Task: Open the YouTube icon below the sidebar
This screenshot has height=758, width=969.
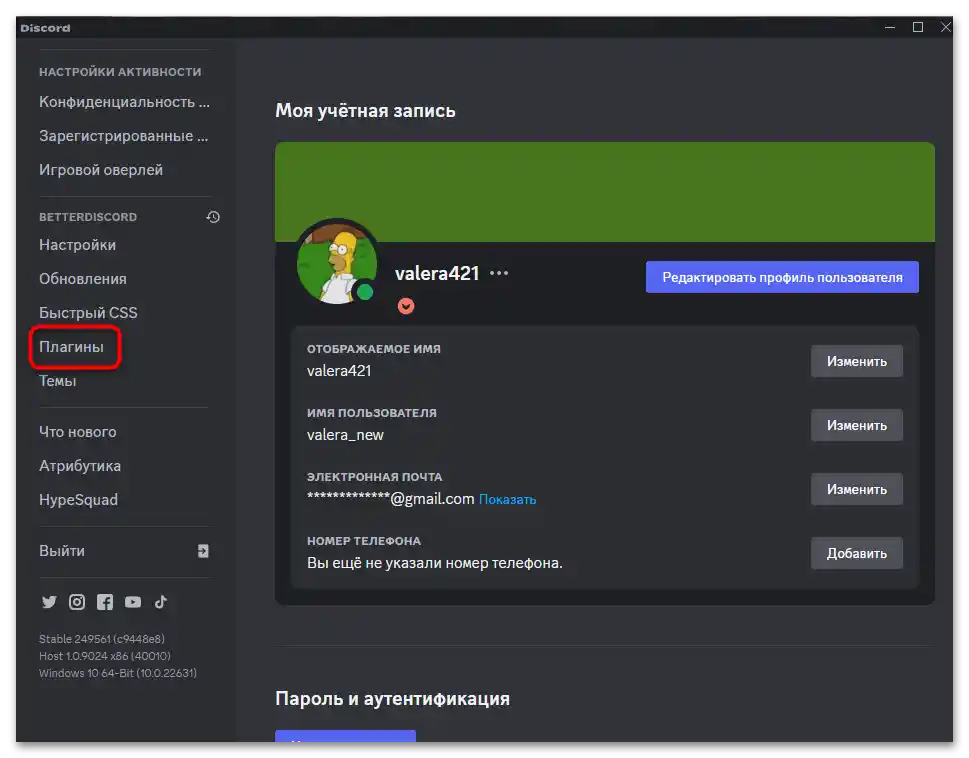Action: pos(132,602)
